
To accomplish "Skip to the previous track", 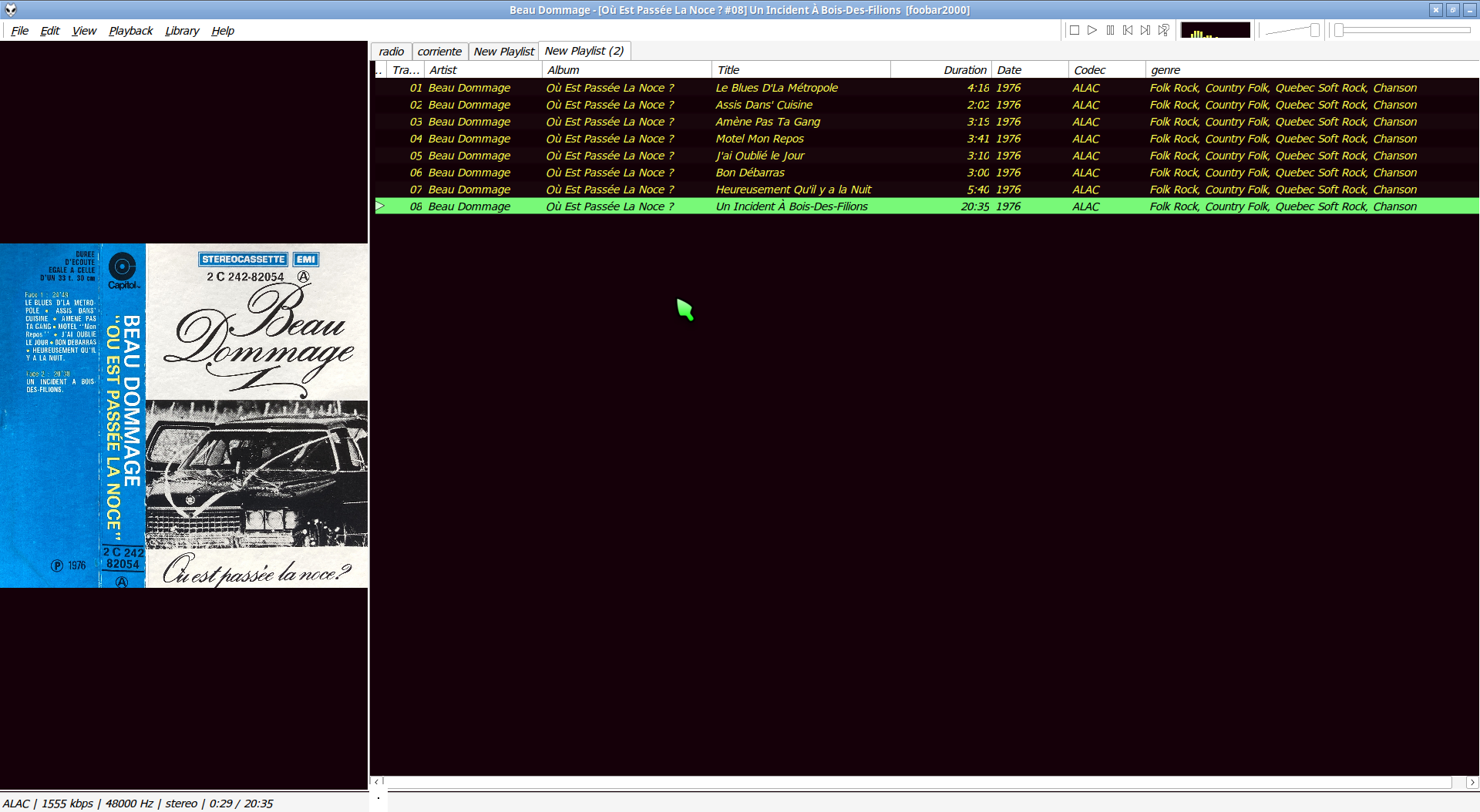I will (1128, 30).
